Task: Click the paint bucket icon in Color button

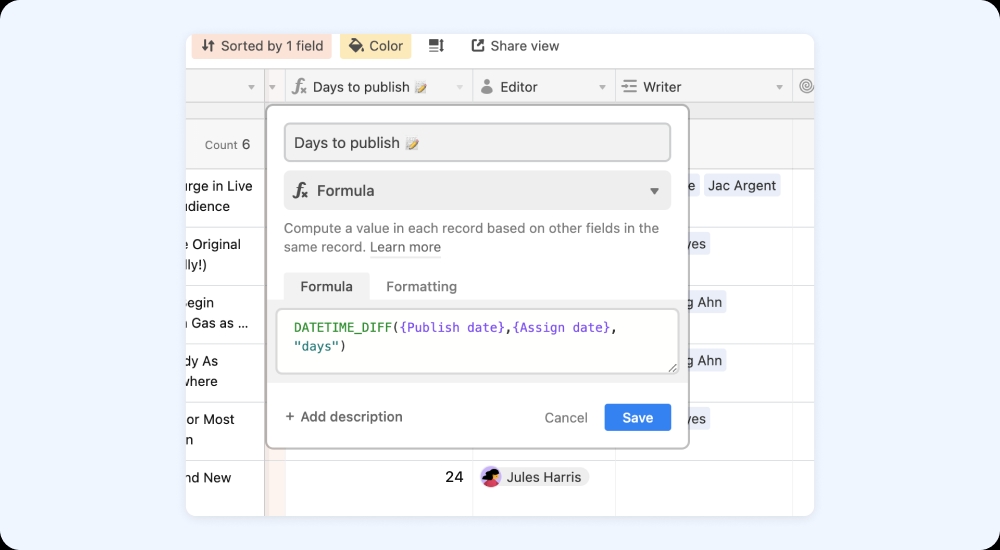Action: pos(356,46)
